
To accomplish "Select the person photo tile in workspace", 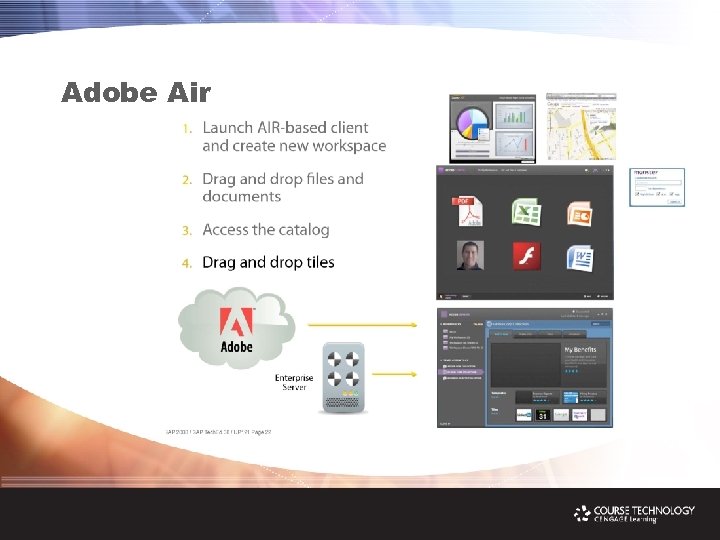I will [x=470, y=255].
